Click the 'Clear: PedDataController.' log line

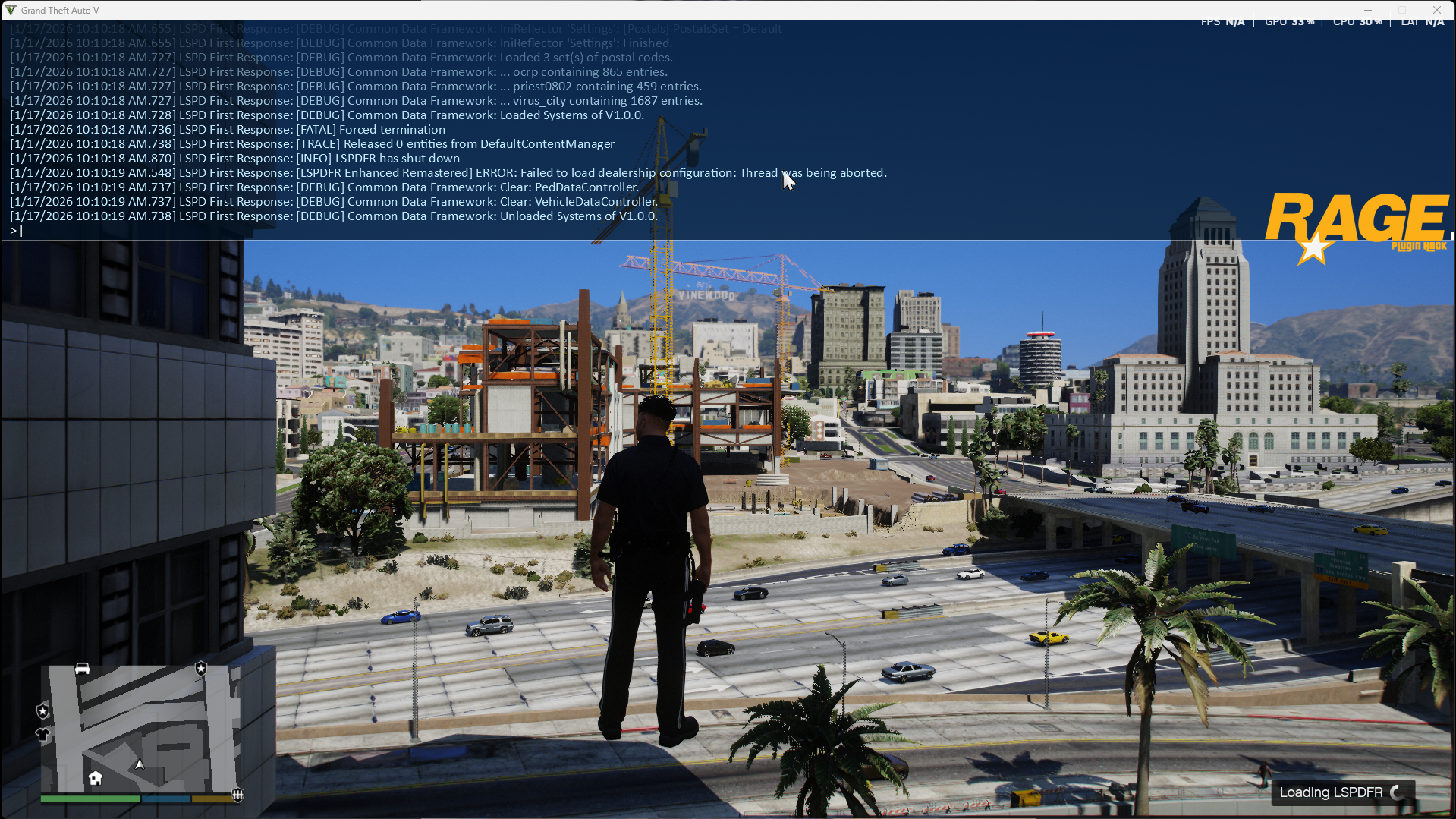pos(324,187)
